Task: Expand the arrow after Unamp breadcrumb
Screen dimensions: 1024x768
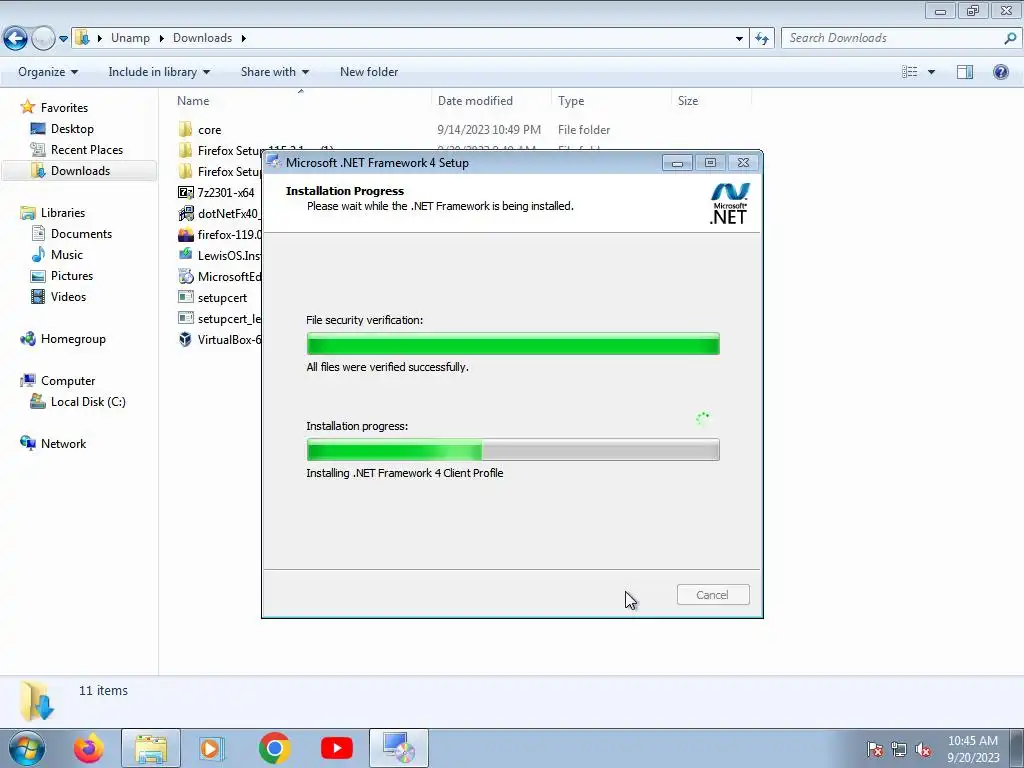Action: pyautogui.click(x=161, y=38)
